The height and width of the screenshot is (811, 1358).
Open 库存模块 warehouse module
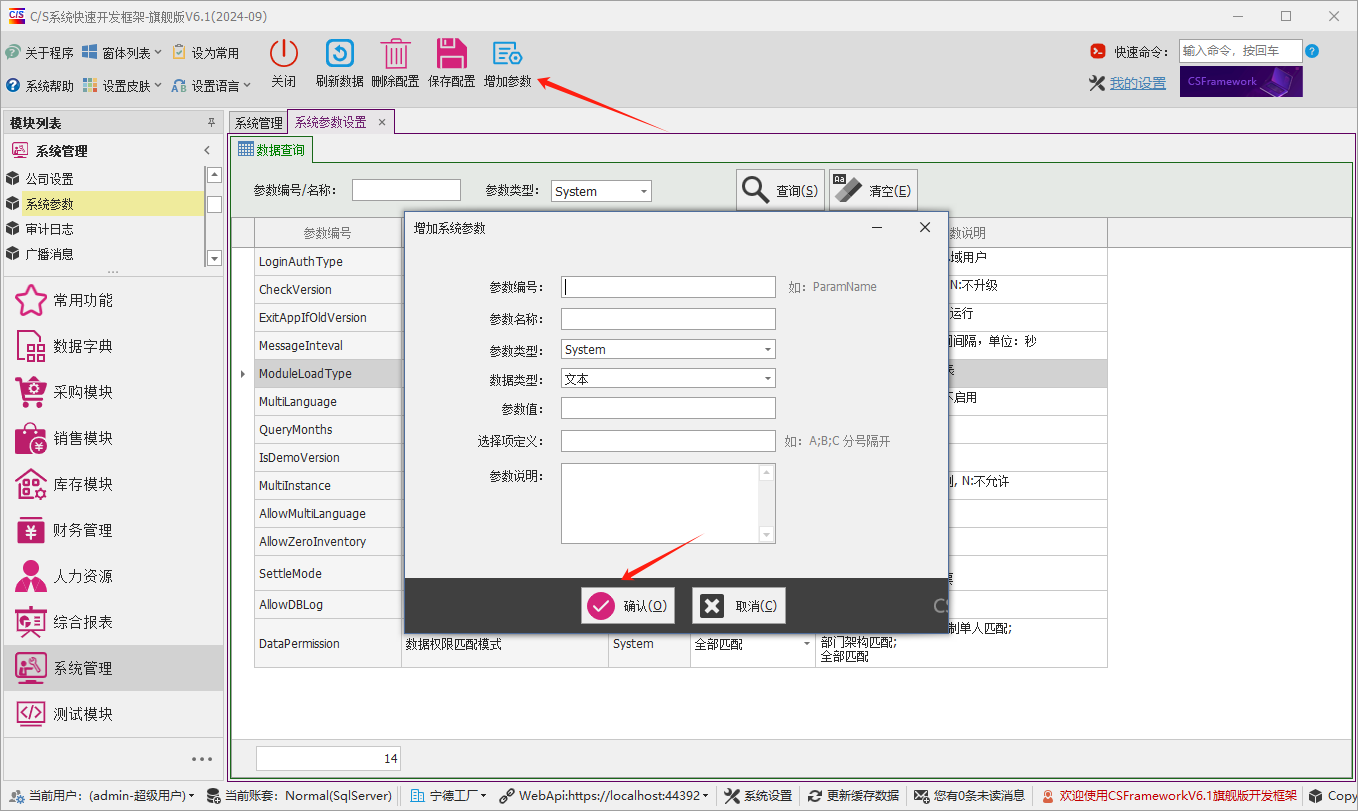[113, 484]
